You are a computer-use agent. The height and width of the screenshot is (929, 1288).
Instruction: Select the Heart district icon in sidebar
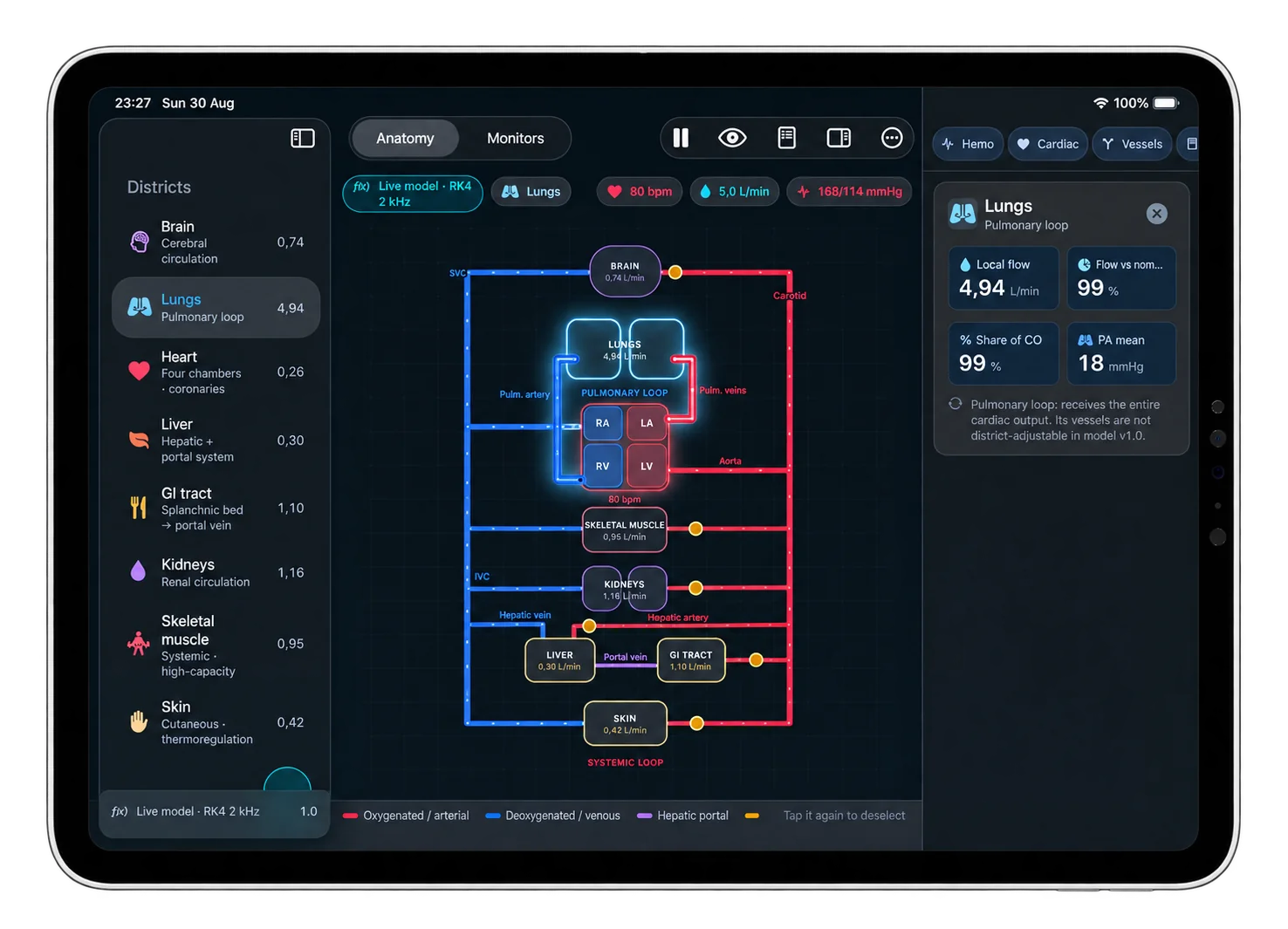tap(139, 372)
